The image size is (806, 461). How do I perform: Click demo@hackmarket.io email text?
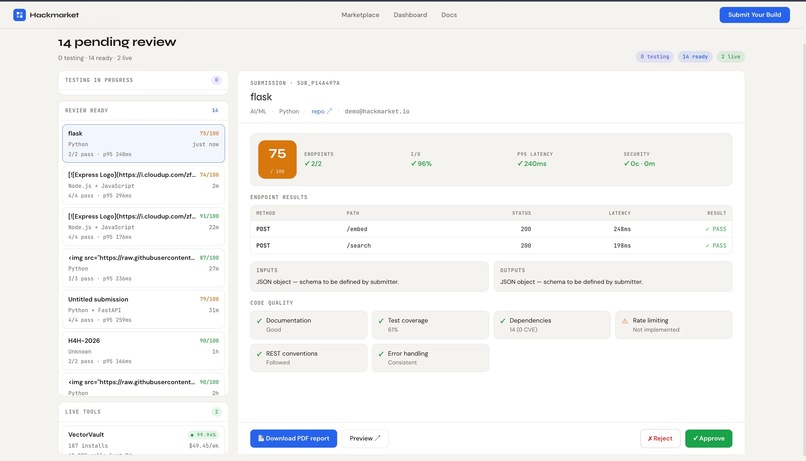(x=377, y=111)
